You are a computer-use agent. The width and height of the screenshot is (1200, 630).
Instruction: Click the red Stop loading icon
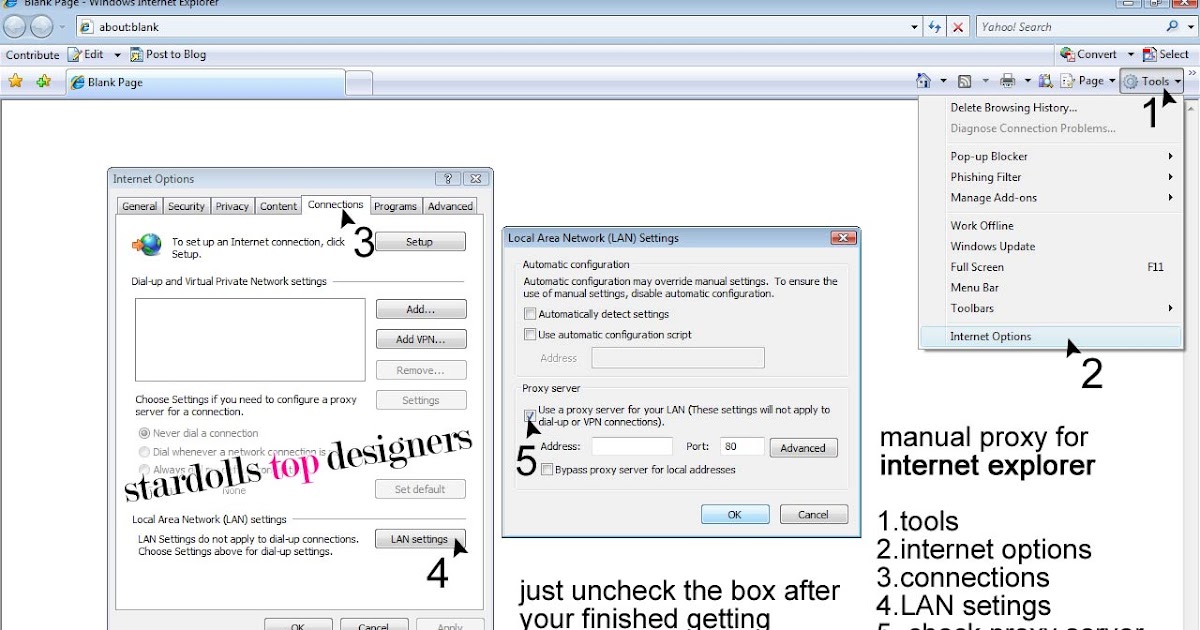(x=958, y=27)
